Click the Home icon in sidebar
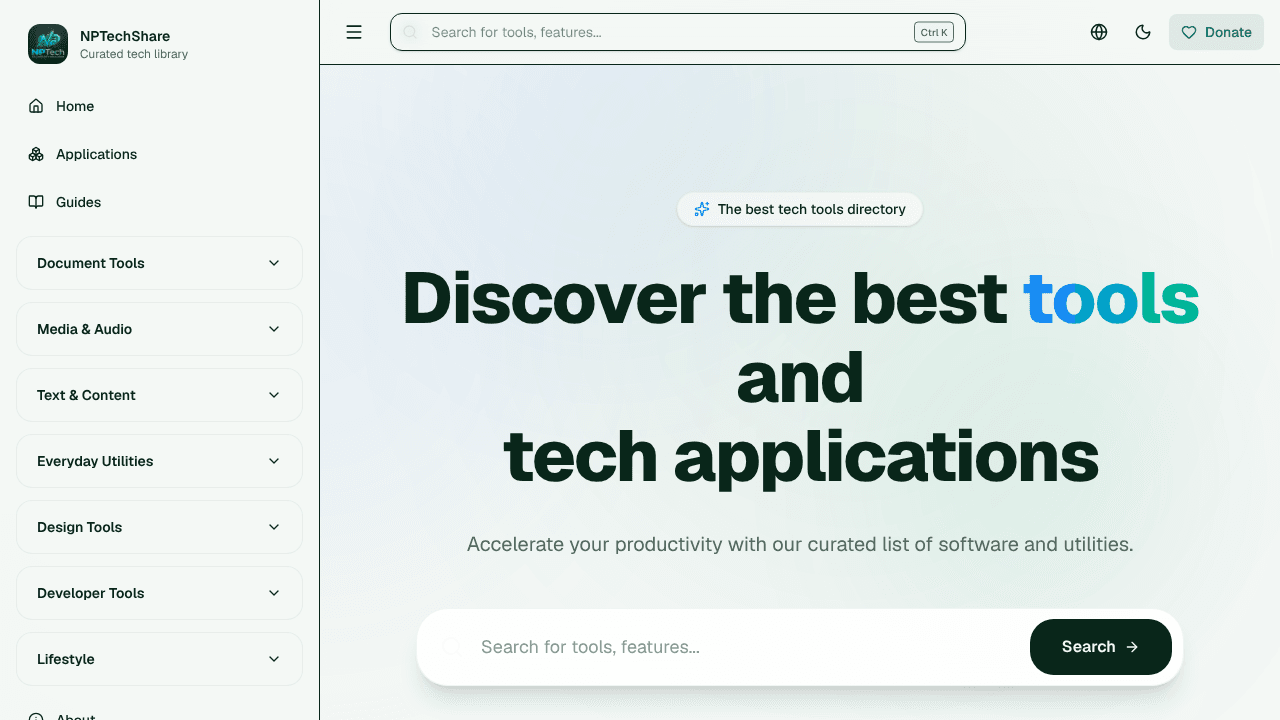This screenshot has height=720, width=1280. [x=36, y=106]
